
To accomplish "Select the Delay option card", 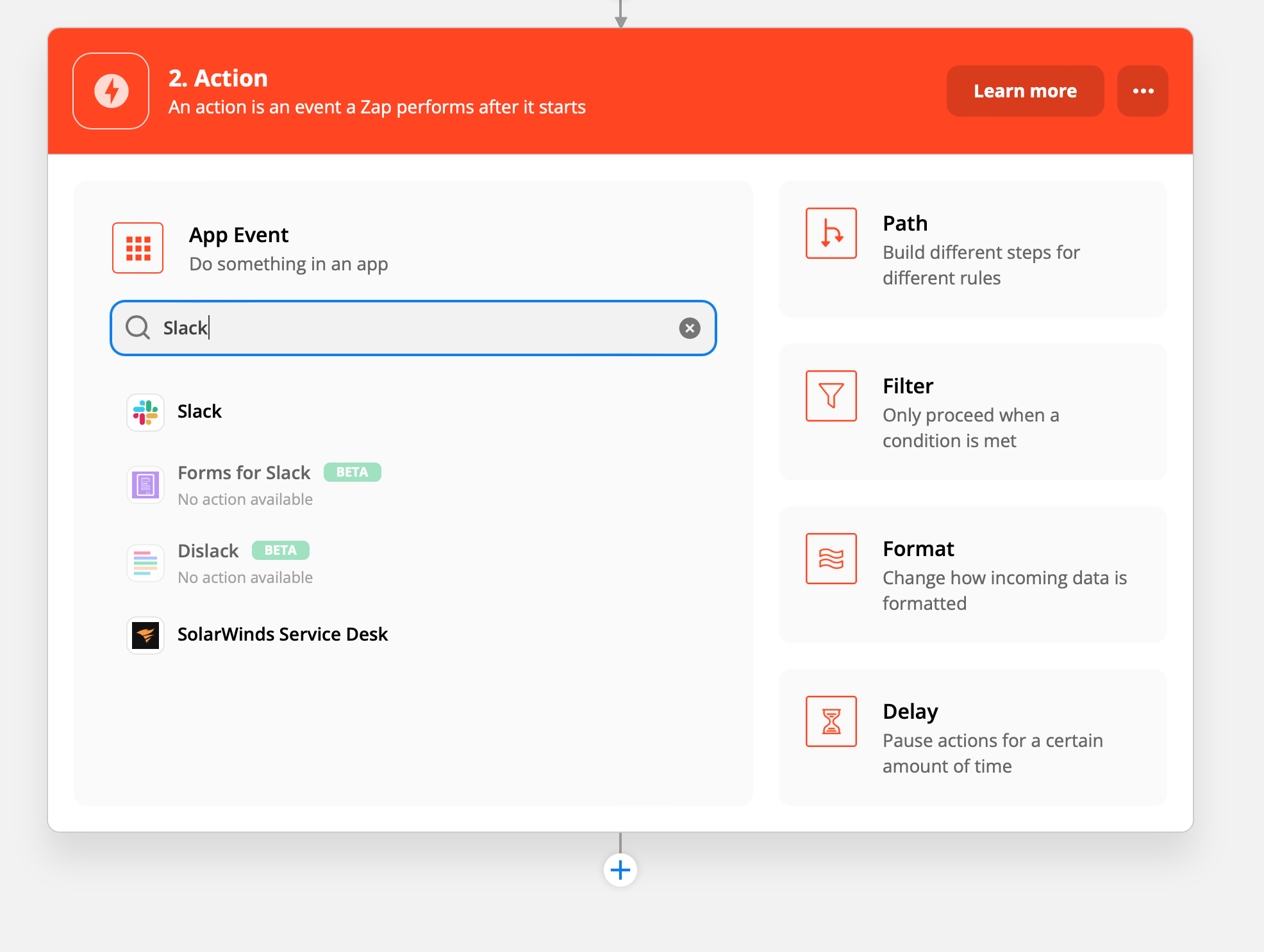I will click(972, 737).
